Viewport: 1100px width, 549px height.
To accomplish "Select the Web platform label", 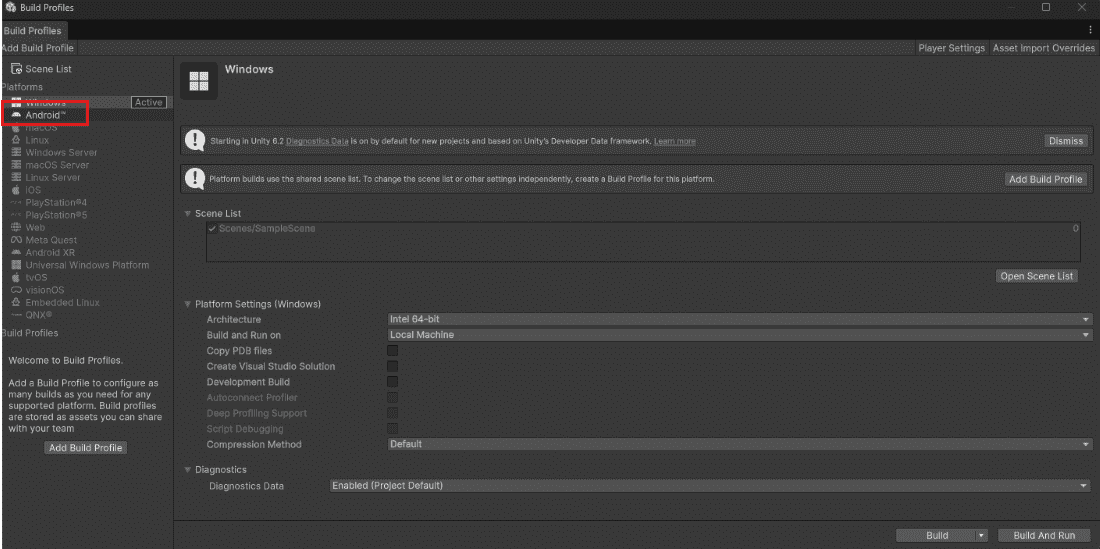I will click(x=36, y=227).
